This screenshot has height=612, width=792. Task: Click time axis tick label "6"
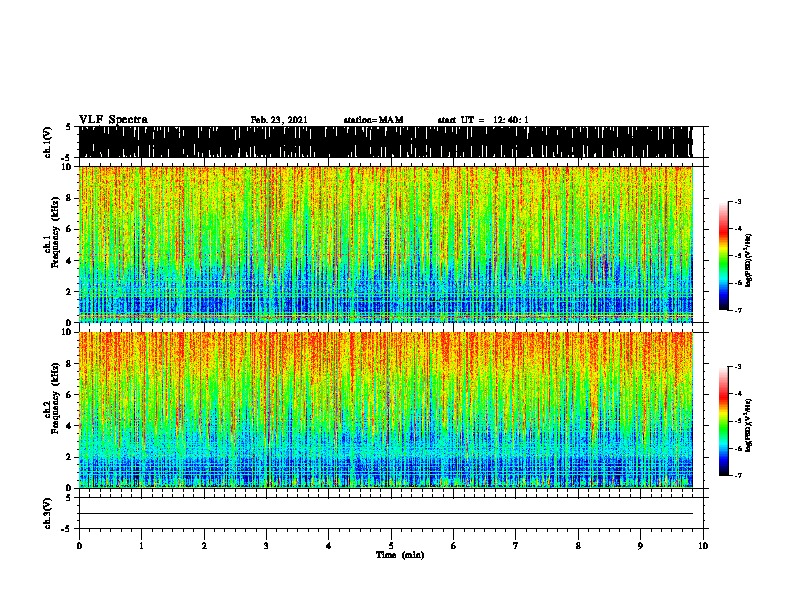pos(453,546)
